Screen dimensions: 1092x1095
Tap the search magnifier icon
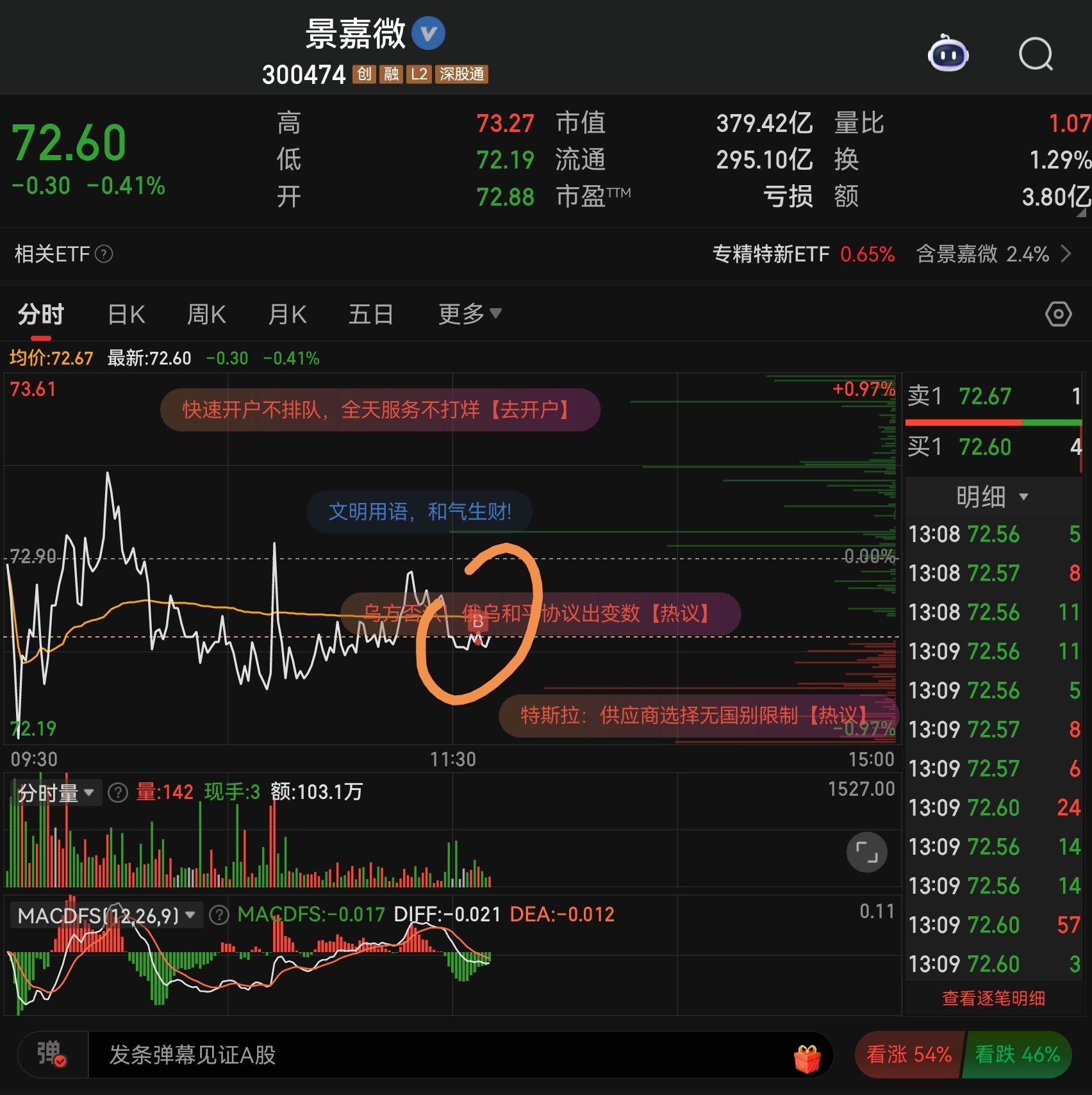click(x=1036, y=54)
